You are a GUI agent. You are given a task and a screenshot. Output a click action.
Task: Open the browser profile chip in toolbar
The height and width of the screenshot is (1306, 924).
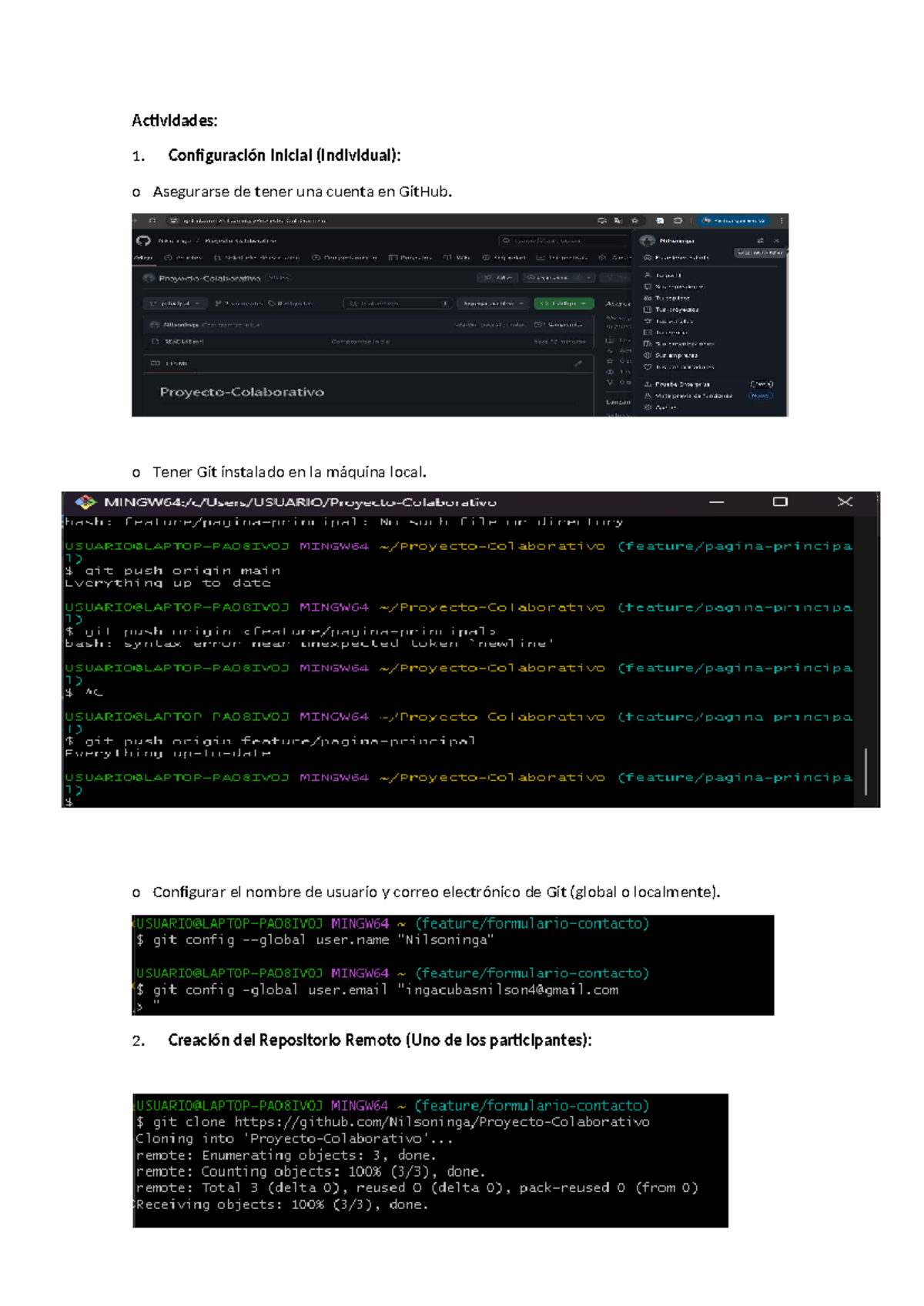click(x=733, y=221)
